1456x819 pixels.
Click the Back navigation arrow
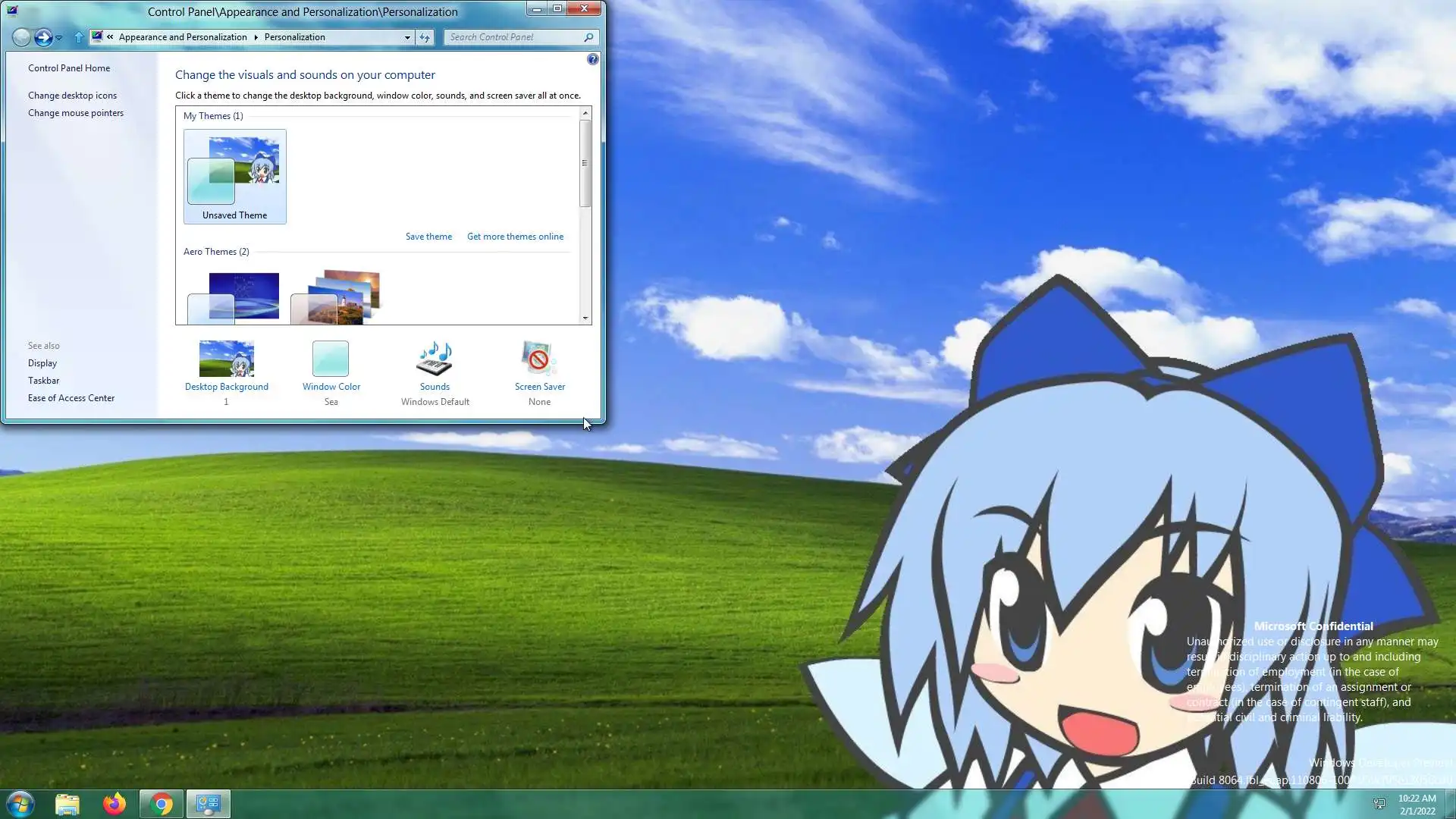click(22, 37)
